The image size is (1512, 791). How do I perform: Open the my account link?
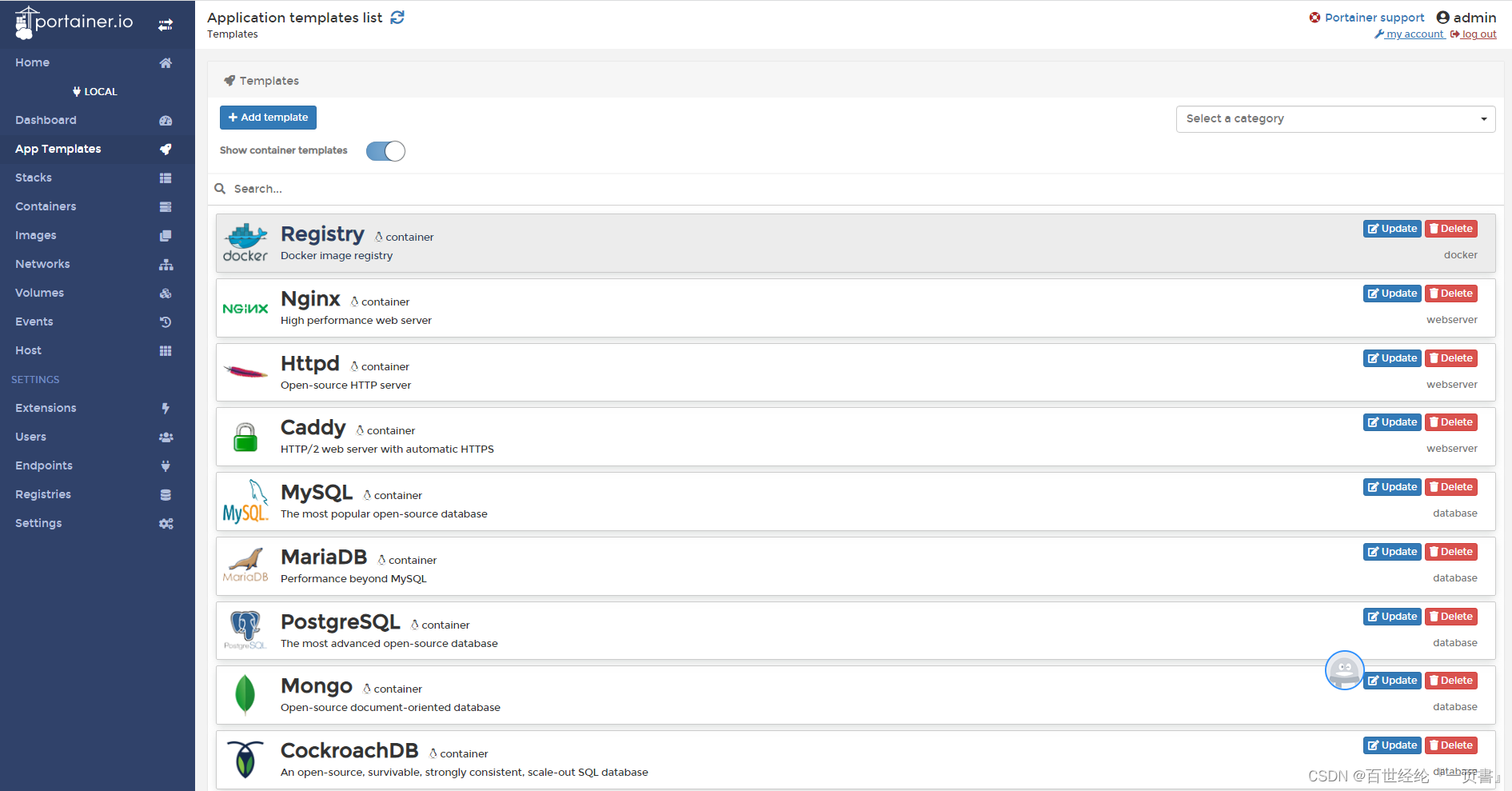1410,34
